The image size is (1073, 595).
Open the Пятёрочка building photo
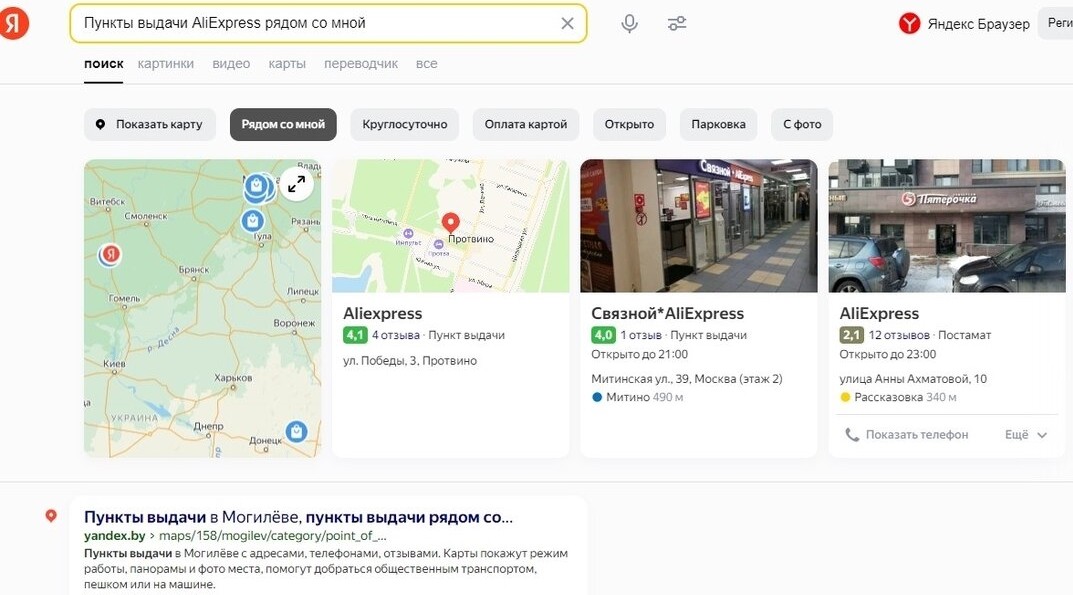947,226
